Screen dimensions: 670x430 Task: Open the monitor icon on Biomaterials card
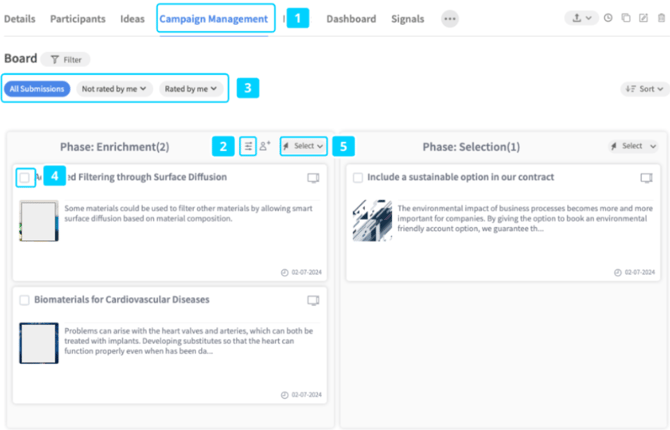[313, 300]
